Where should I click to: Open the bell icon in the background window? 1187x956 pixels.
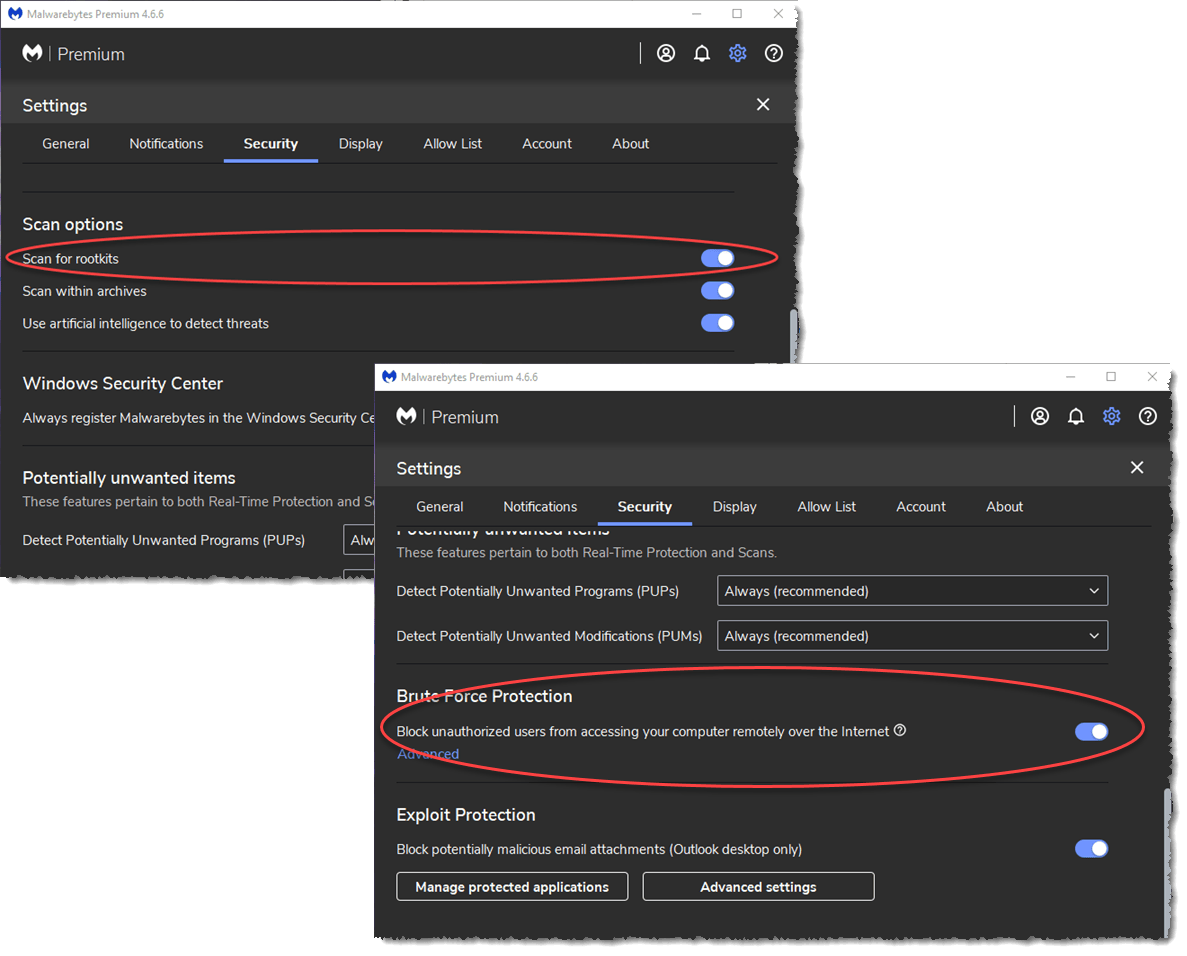click(702, 53)
